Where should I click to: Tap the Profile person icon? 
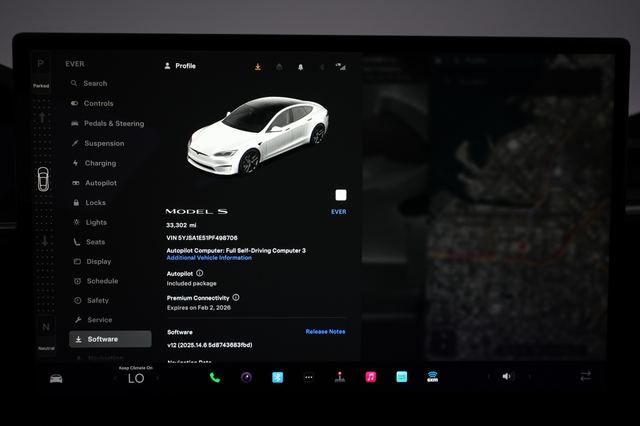pyautogui.click(x=167, y=66)
